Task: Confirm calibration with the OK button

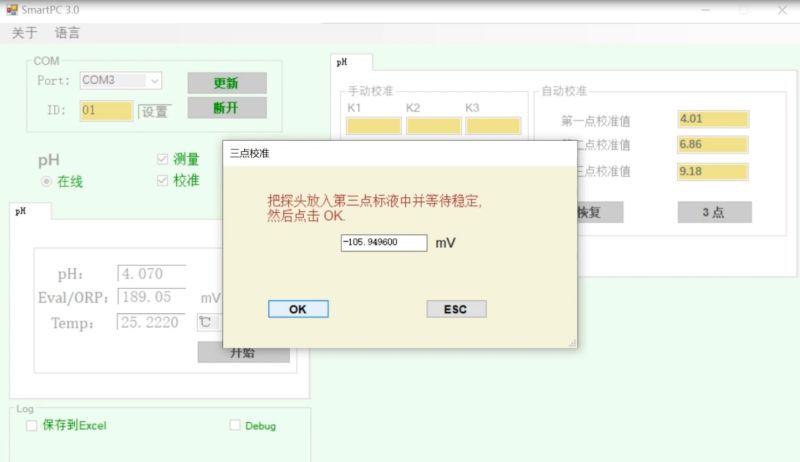Action: pos(297,309)
